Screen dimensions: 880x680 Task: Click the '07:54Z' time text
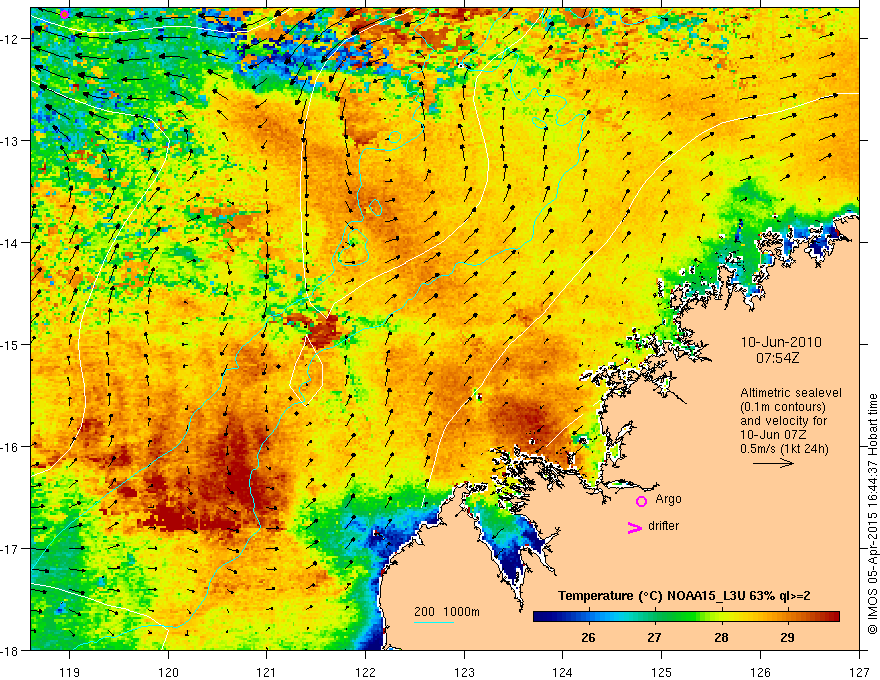777,357
